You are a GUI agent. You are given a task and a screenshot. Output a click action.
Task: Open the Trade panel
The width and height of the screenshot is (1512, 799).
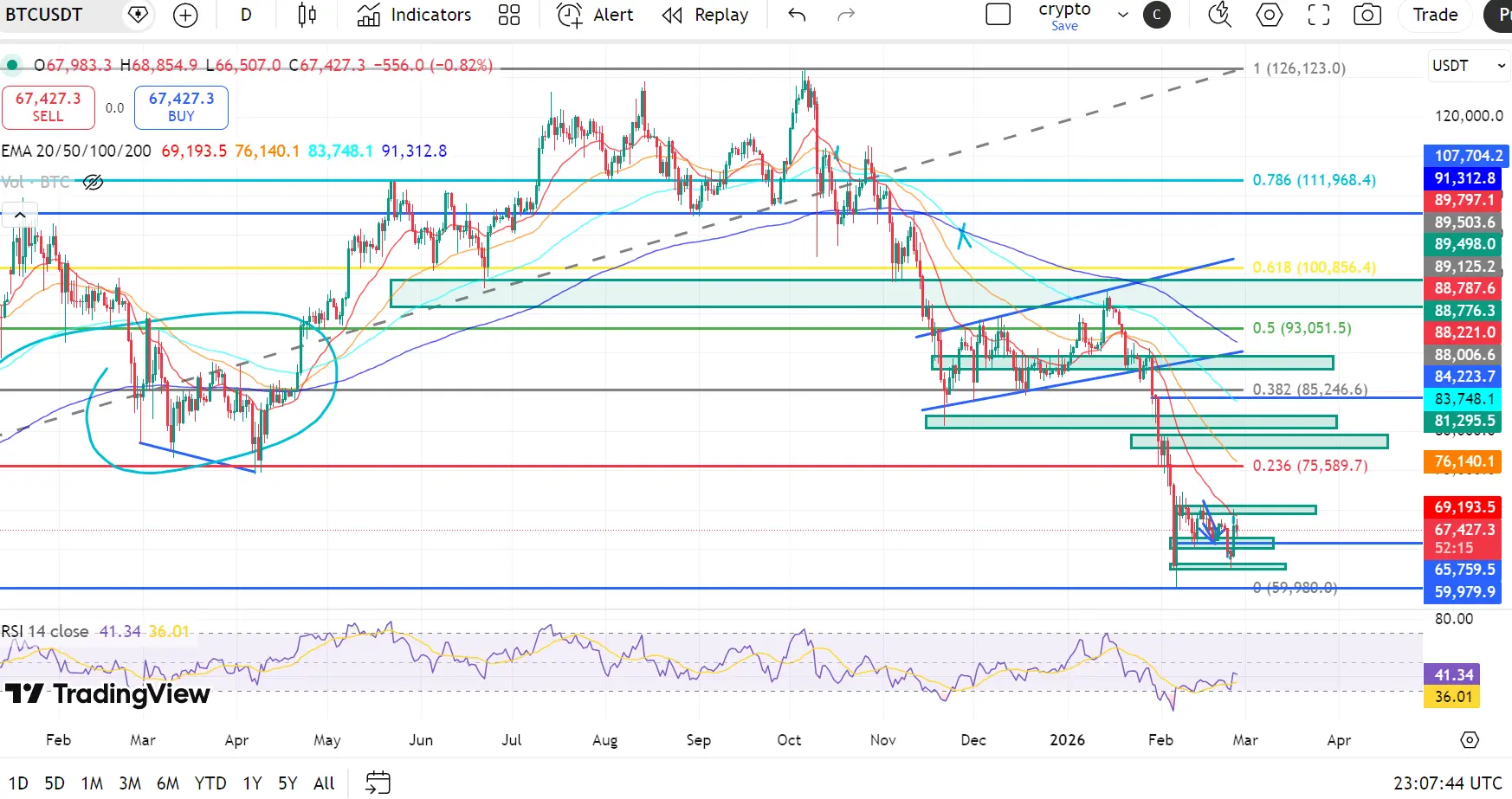(x=1435, y=15)
